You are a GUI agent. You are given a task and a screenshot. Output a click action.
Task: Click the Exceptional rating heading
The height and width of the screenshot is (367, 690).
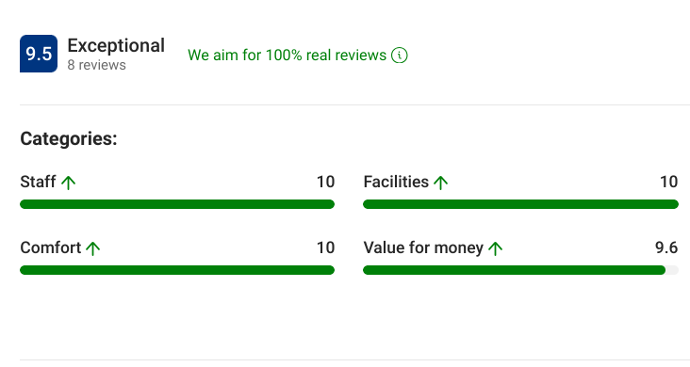(x=116, y=45)
